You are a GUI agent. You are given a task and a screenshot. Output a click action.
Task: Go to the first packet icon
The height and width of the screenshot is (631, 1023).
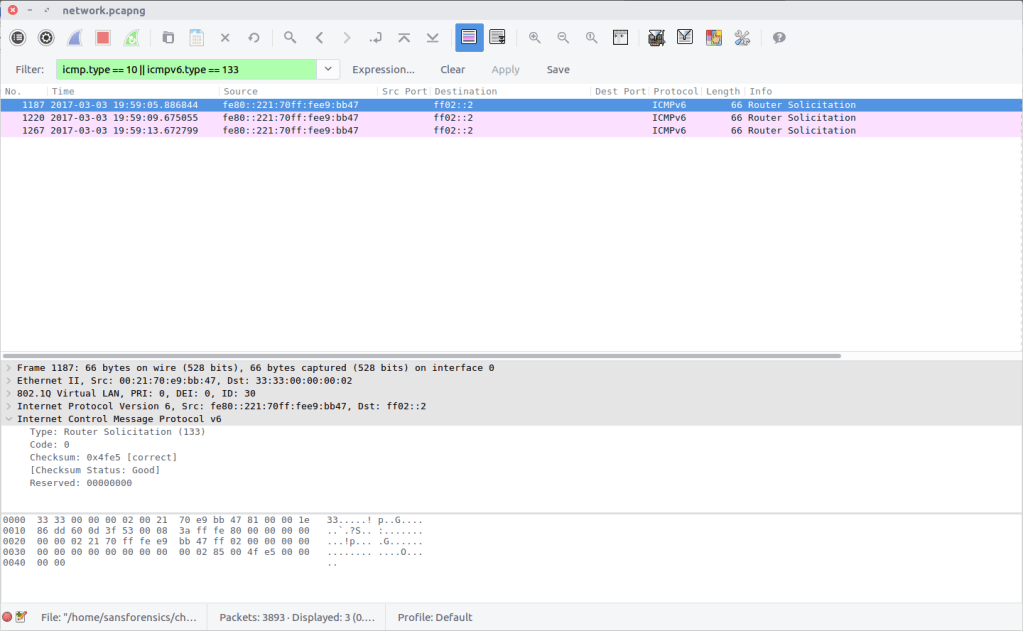(404, 38)
